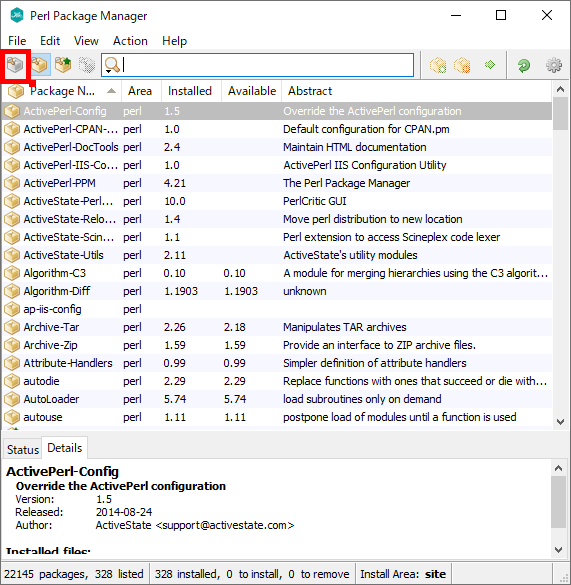This screenshot has width=571, height=585.
Task: Click the View all packages toolbar icon
Action: point(15,65)
